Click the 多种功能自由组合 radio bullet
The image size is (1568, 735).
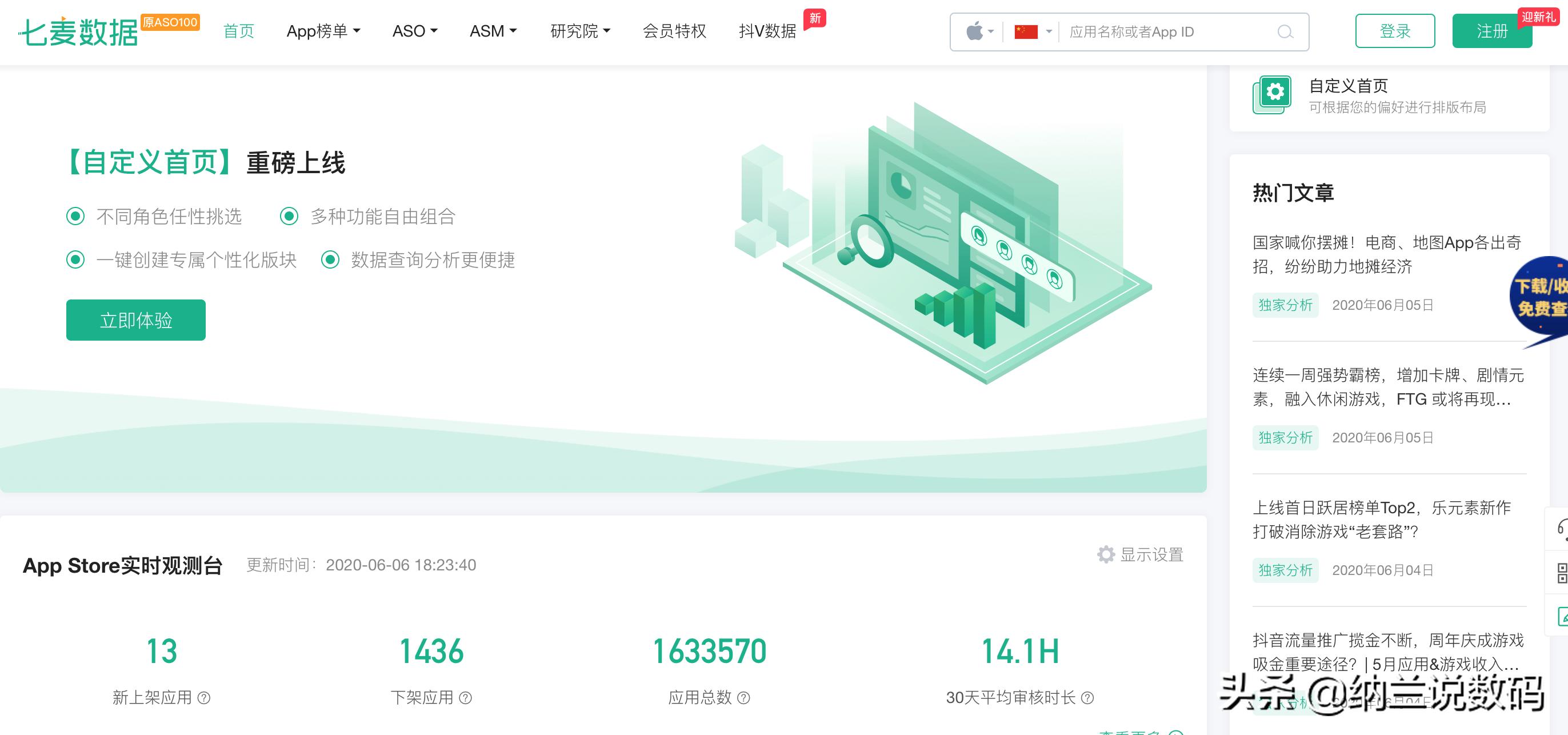click(289, 216)
